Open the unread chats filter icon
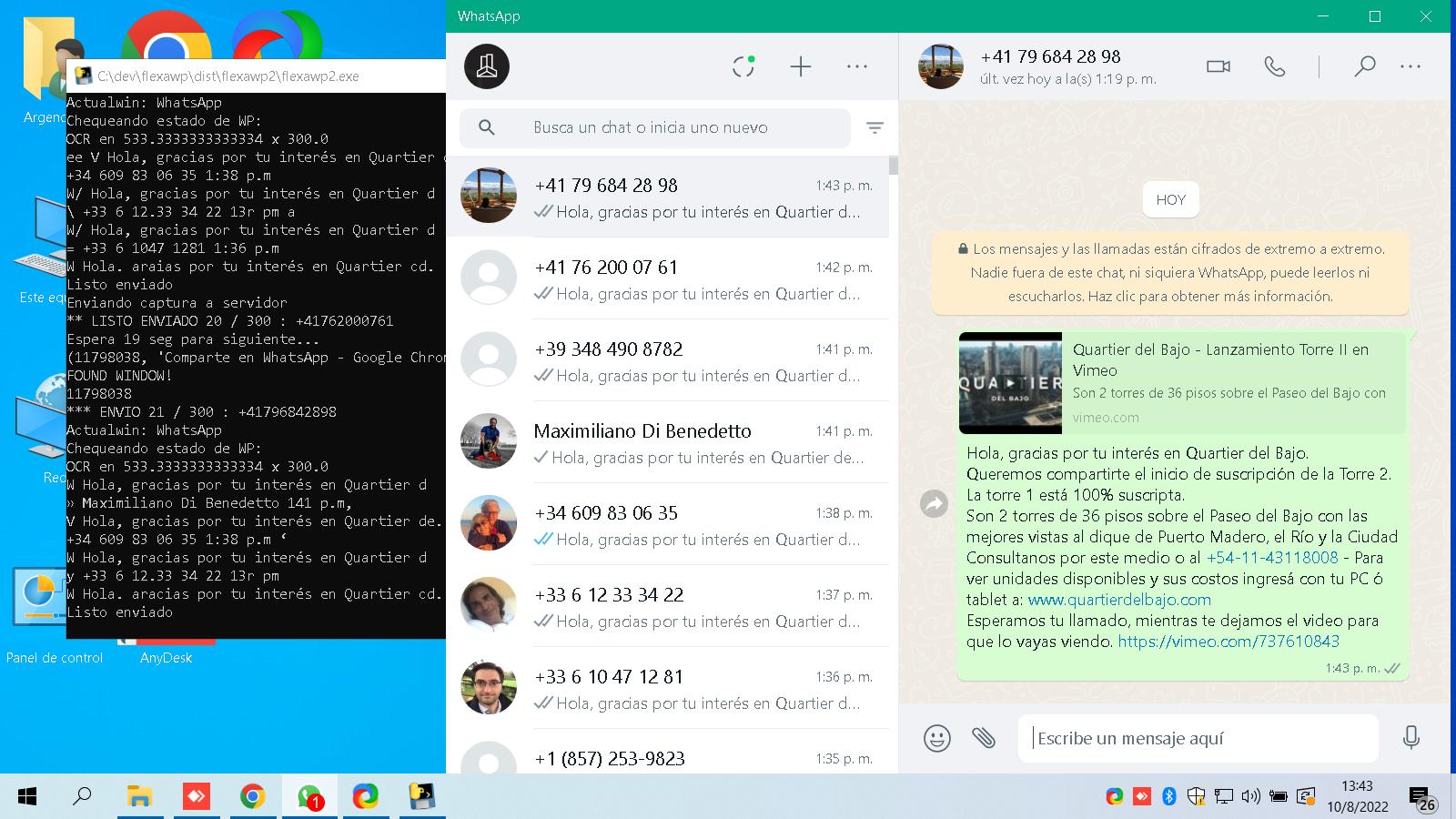1456x819 pixels. coord(875,128)
